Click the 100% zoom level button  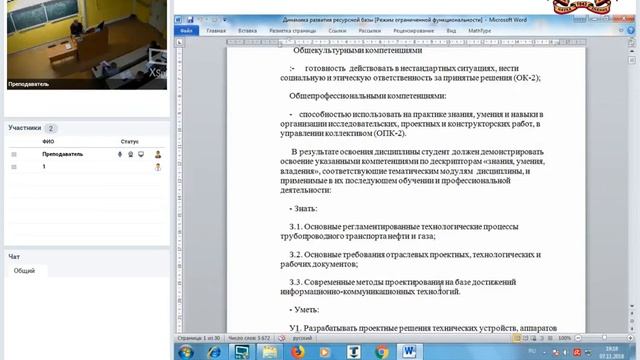click(564, 338)
